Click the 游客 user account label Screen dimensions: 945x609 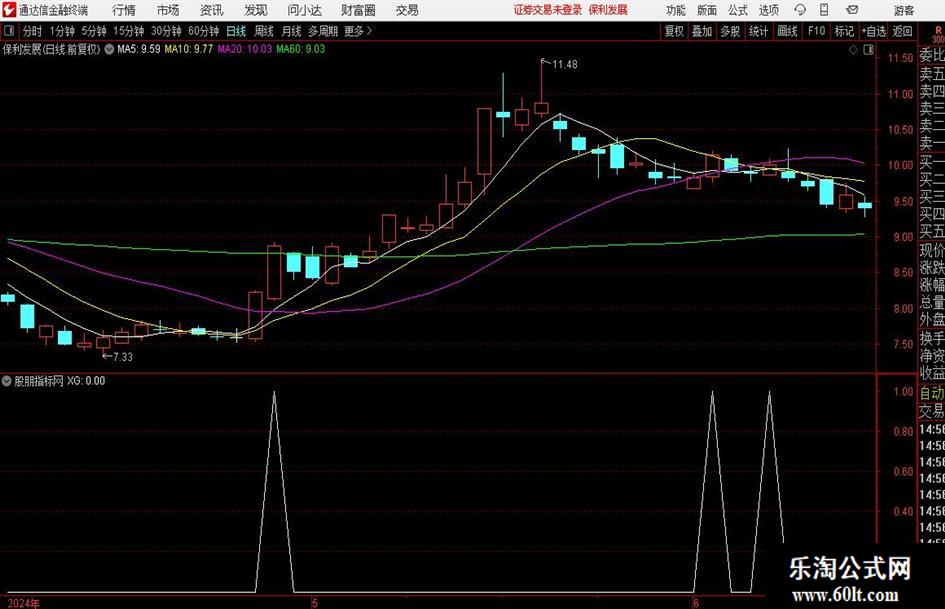tap(903, 10)
